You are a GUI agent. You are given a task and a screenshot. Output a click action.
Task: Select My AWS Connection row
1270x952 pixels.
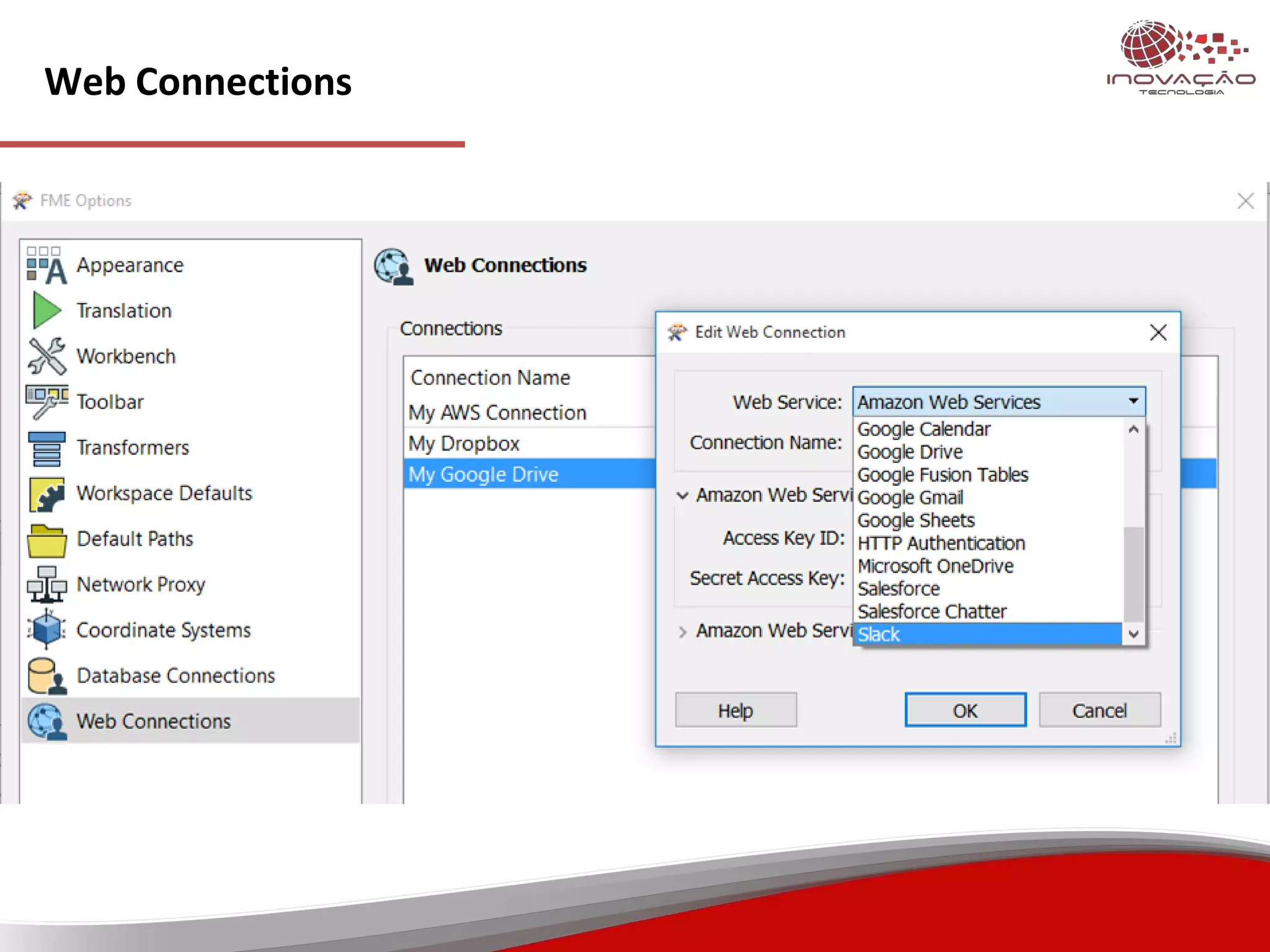click(530, 412)
